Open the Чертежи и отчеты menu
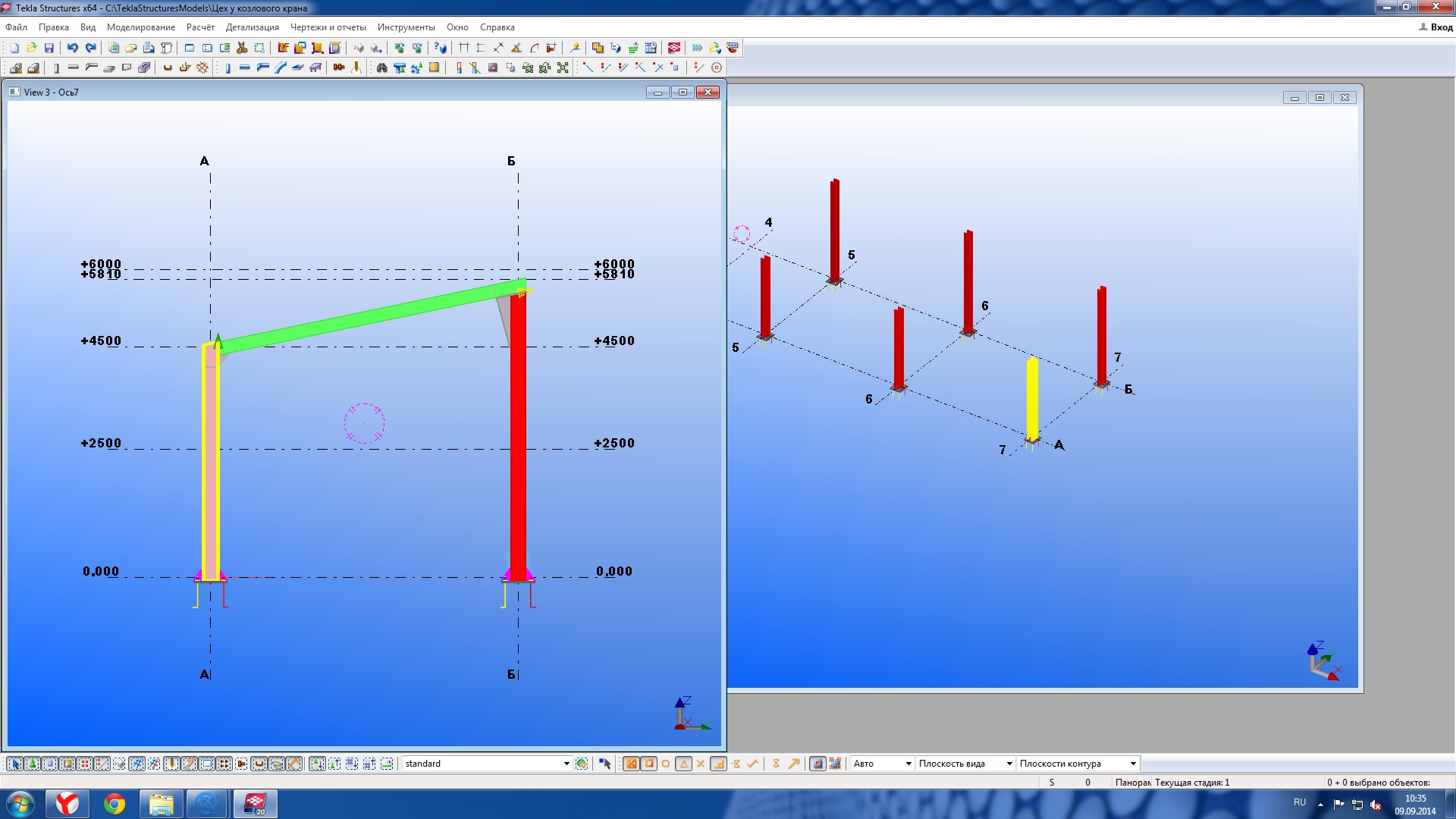The height and width of the screenshot is (819, 1456). (328, 27)
